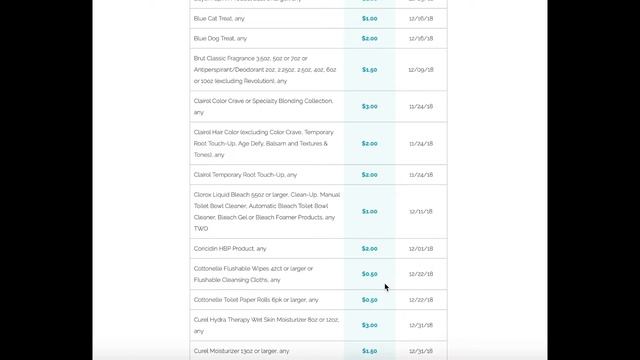Click the $1.00 value for Clorox coupon
This screenshot has height=360, width=640.
[x=369, y=211]
